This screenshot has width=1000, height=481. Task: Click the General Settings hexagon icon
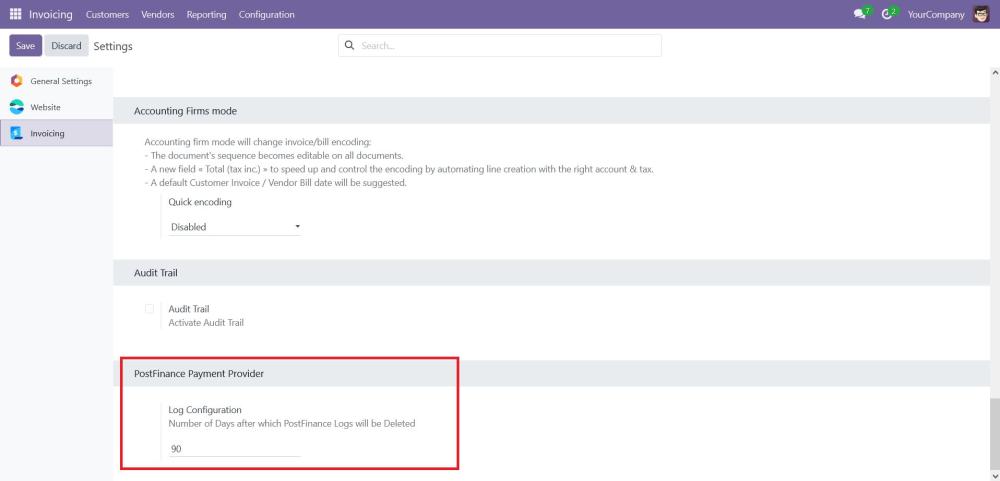point(16,81)
